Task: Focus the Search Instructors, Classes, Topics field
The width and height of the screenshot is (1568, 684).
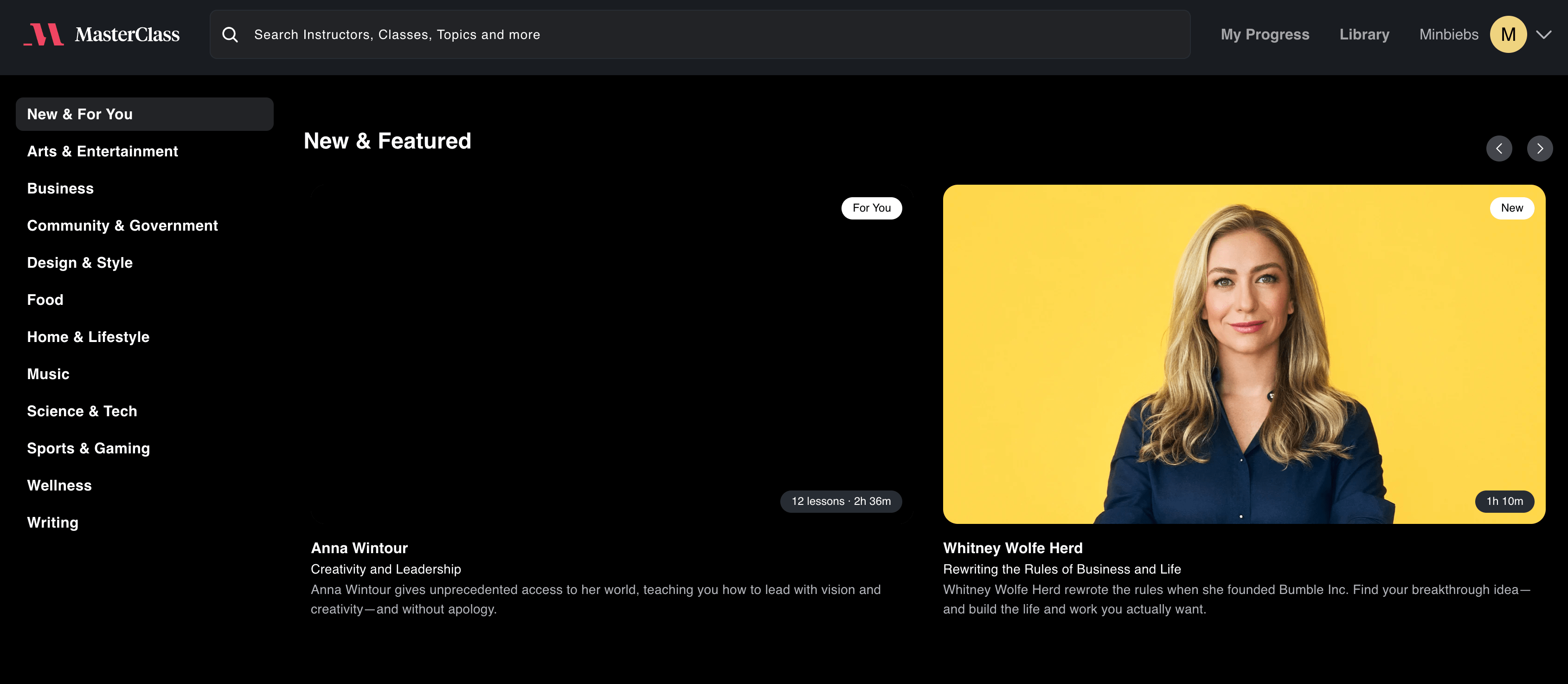Action: coord(700,34)
